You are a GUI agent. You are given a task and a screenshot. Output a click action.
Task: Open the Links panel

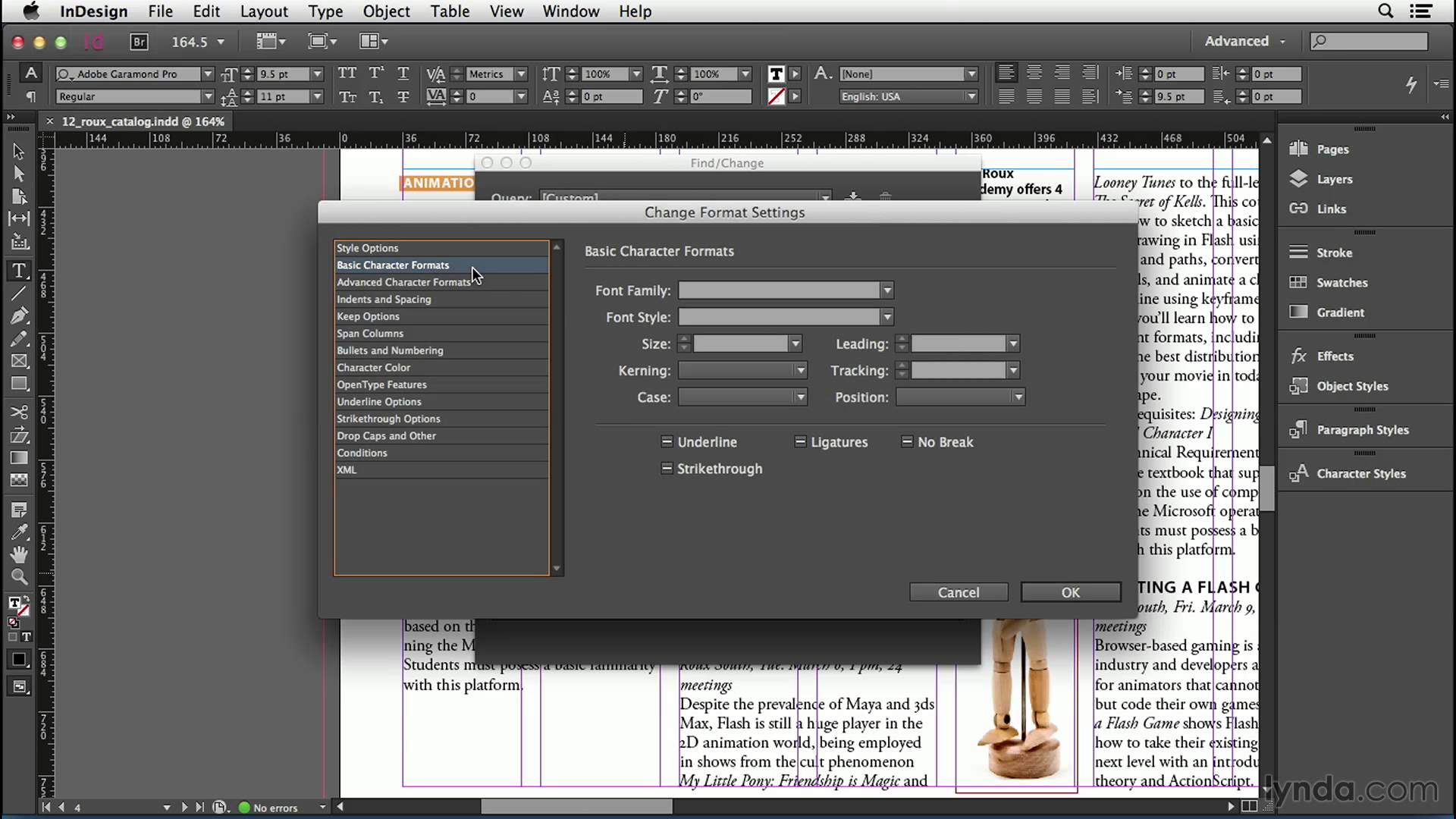pyautogui.click(x=1331, y=209)
